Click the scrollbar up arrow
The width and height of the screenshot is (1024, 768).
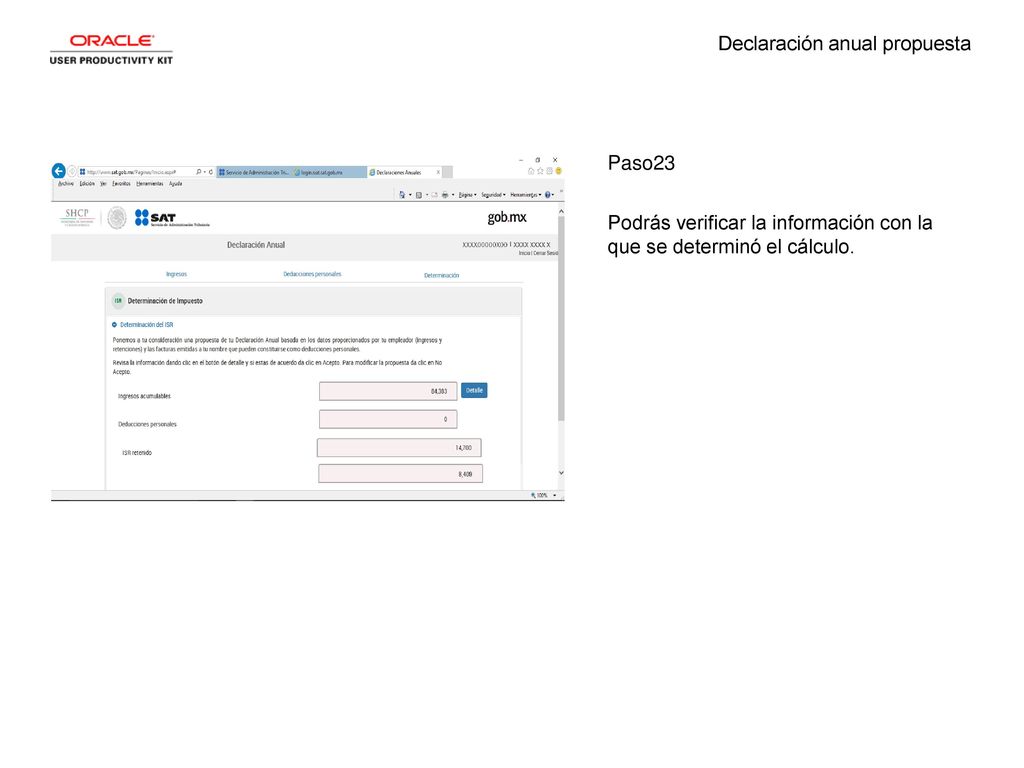pyautogui.click(x=561, y=212)
